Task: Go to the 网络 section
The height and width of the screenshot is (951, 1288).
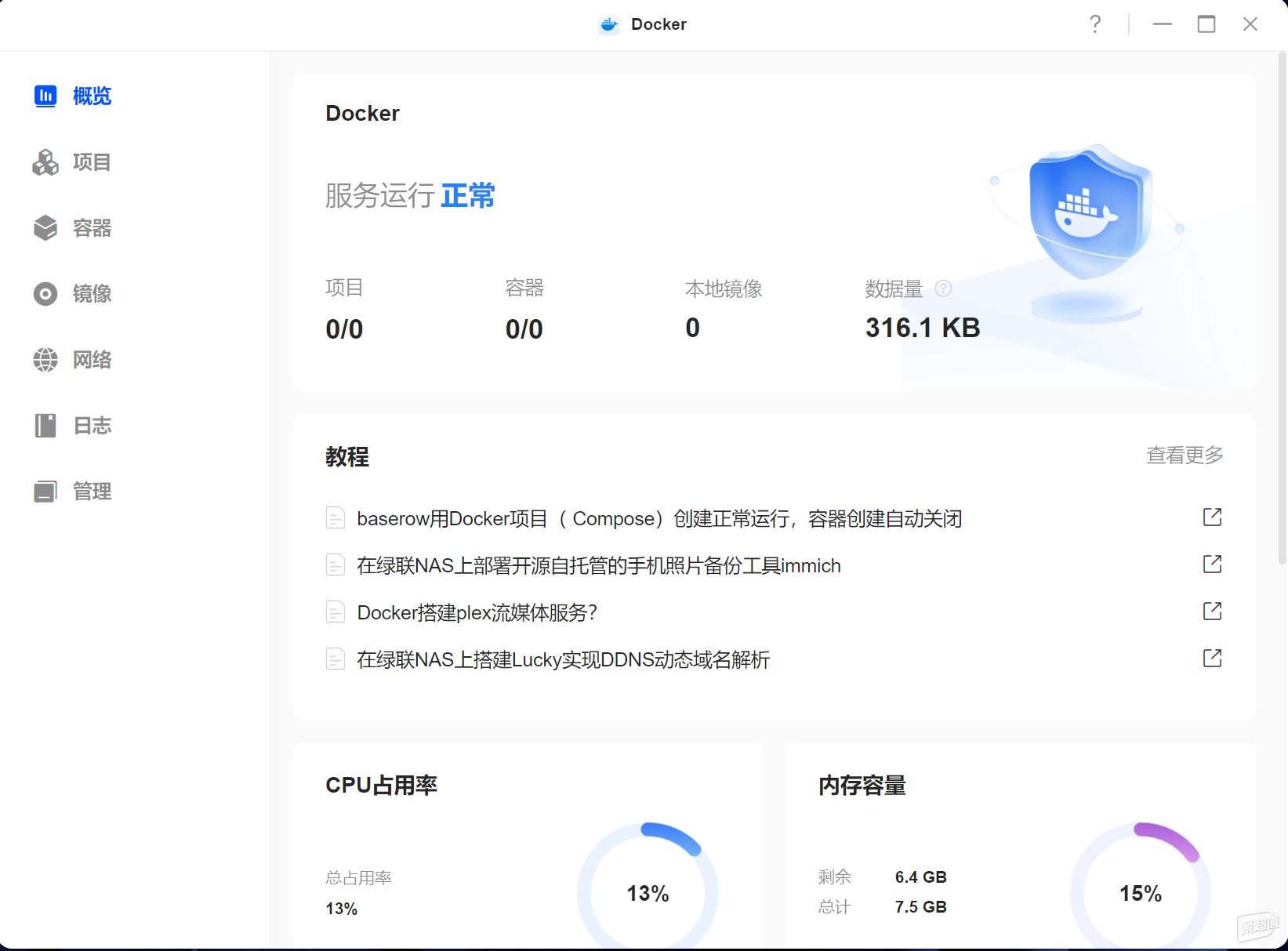Action: point(93,360)
